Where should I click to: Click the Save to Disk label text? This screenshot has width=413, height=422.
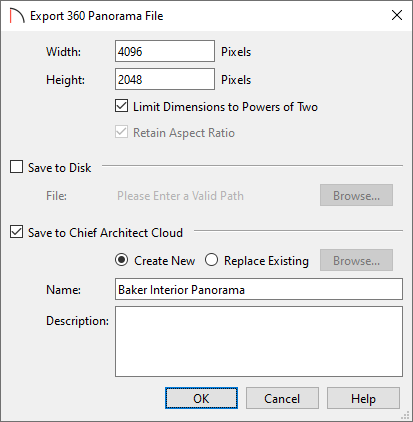tap(59, 167)
